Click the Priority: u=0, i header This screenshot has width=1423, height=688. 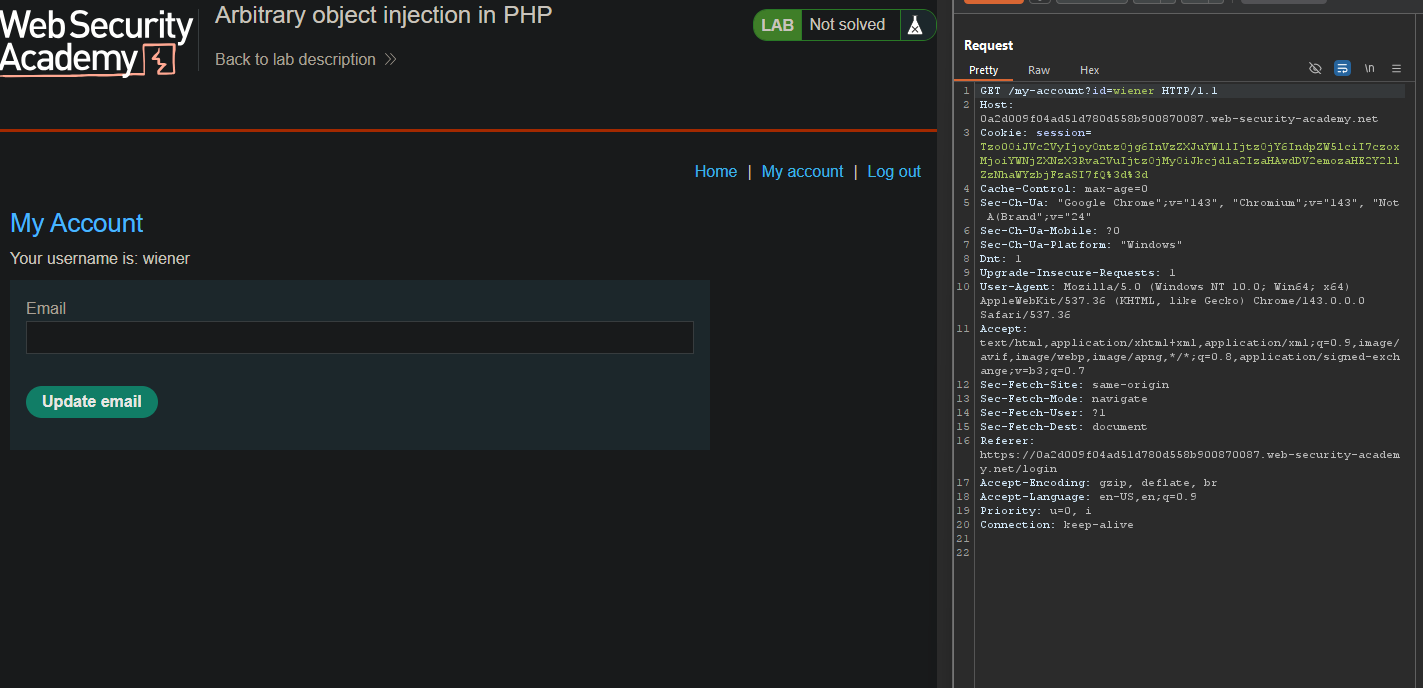coord(1035,511)
